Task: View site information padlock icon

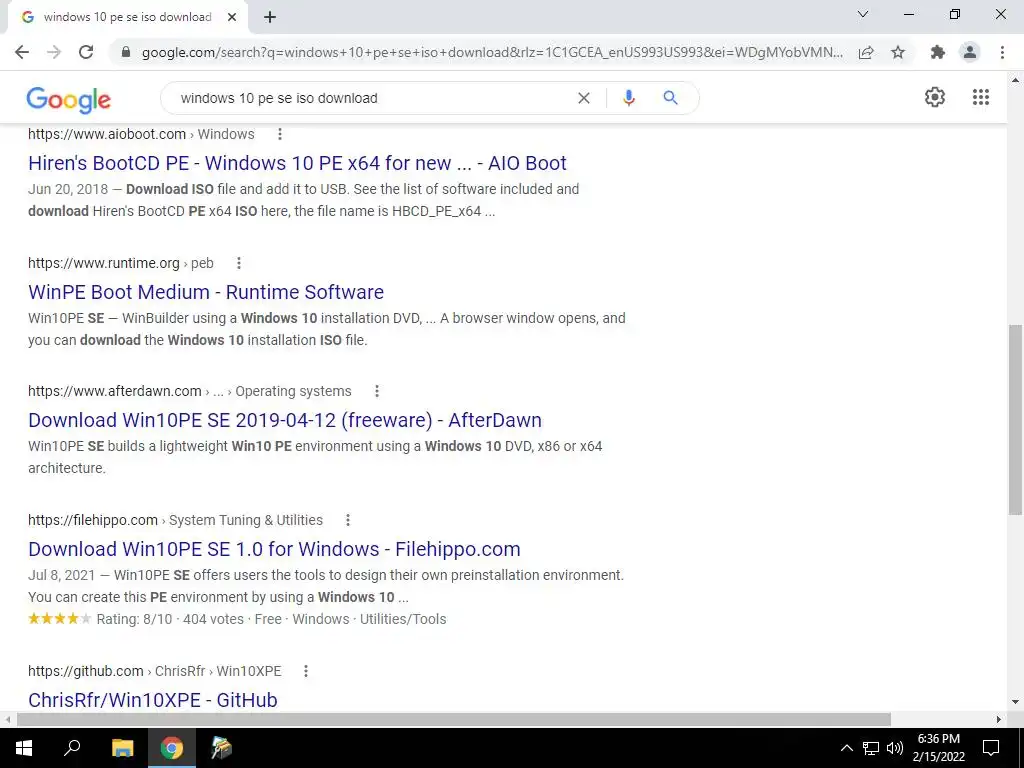Action: click(126, 52)
